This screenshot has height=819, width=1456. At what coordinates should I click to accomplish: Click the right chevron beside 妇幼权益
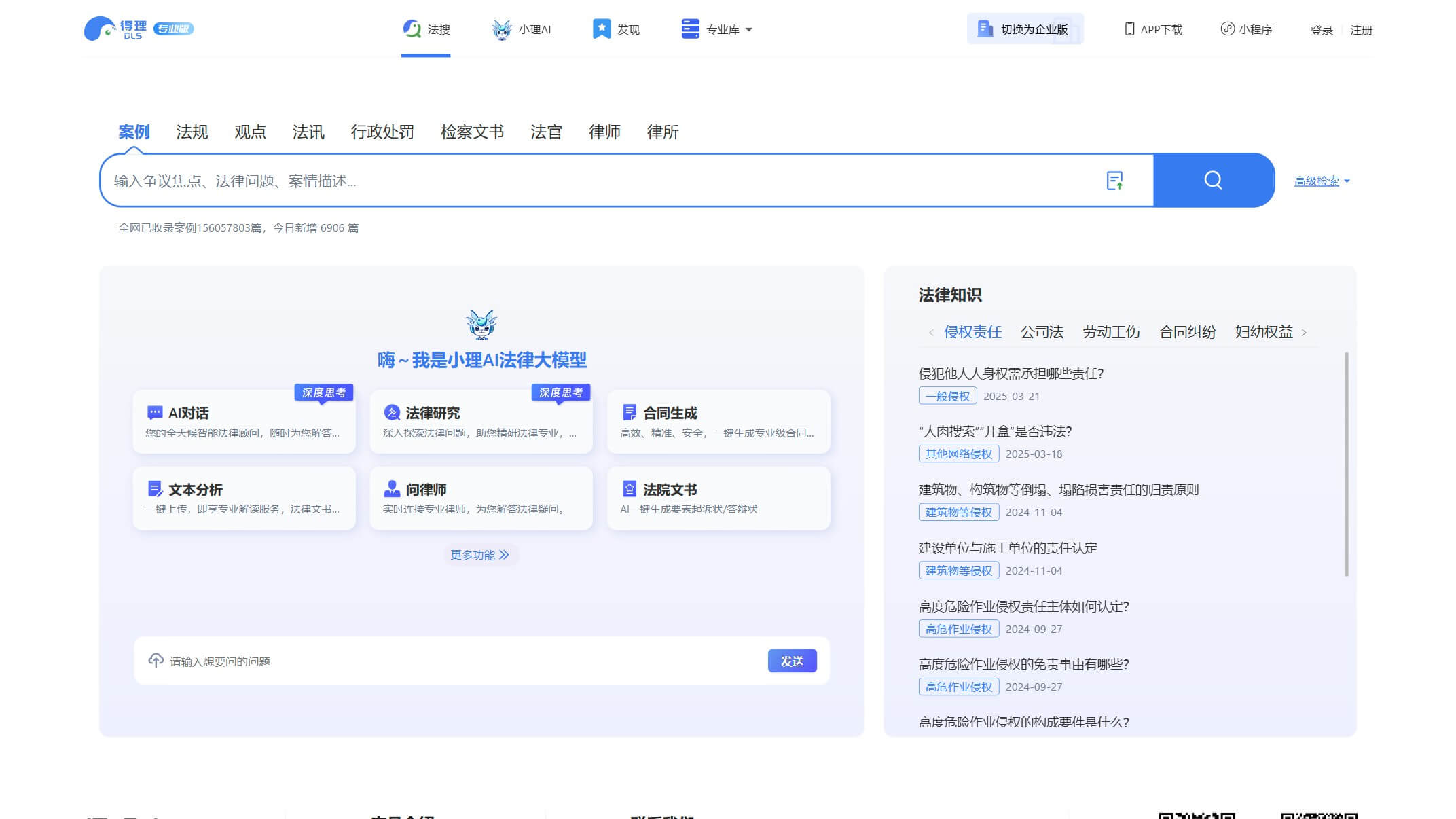click(x=1304, y=332)
